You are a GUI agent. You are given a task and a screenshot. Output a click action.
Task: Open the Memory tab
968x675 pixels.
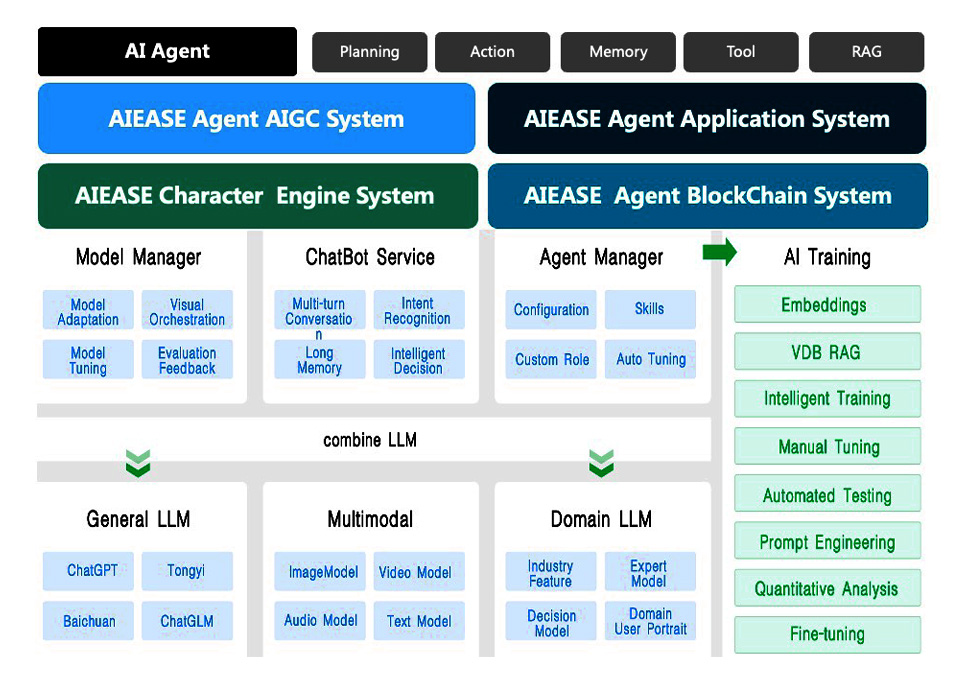click(618, 52)
